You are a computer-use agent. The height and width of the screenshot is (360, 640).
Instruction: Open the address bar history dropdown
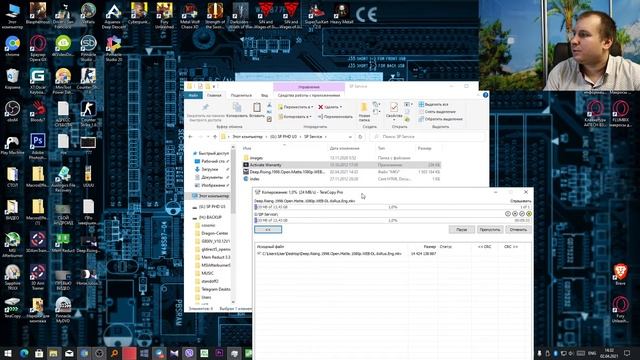click(x=350, y=137)
